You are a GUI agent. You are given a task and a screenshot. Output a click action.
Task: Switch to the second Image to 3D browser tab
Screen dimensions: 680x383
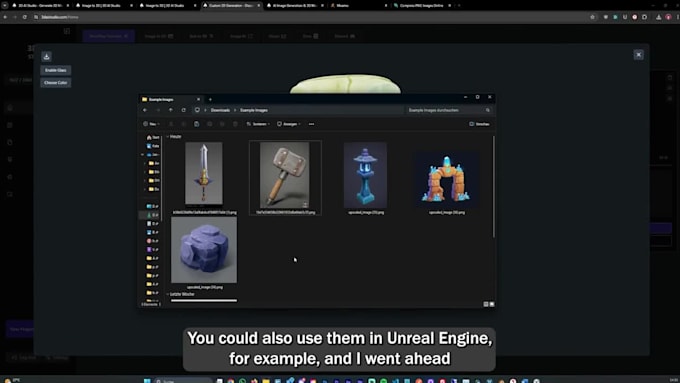(104, 6)
